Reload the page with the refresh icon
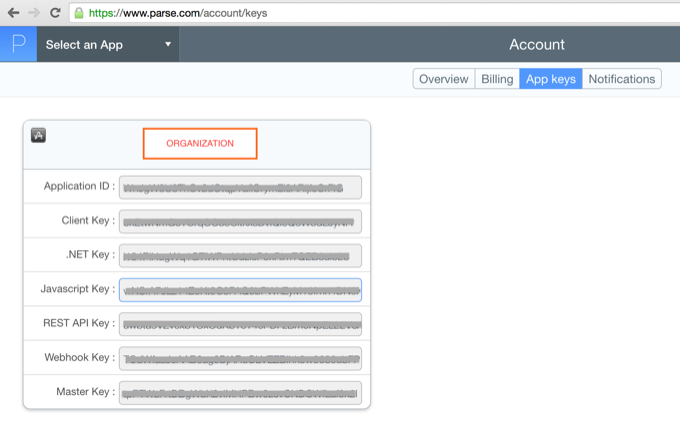Image resolution: width=680 pixels, height=426 pixels. [55, 14]
